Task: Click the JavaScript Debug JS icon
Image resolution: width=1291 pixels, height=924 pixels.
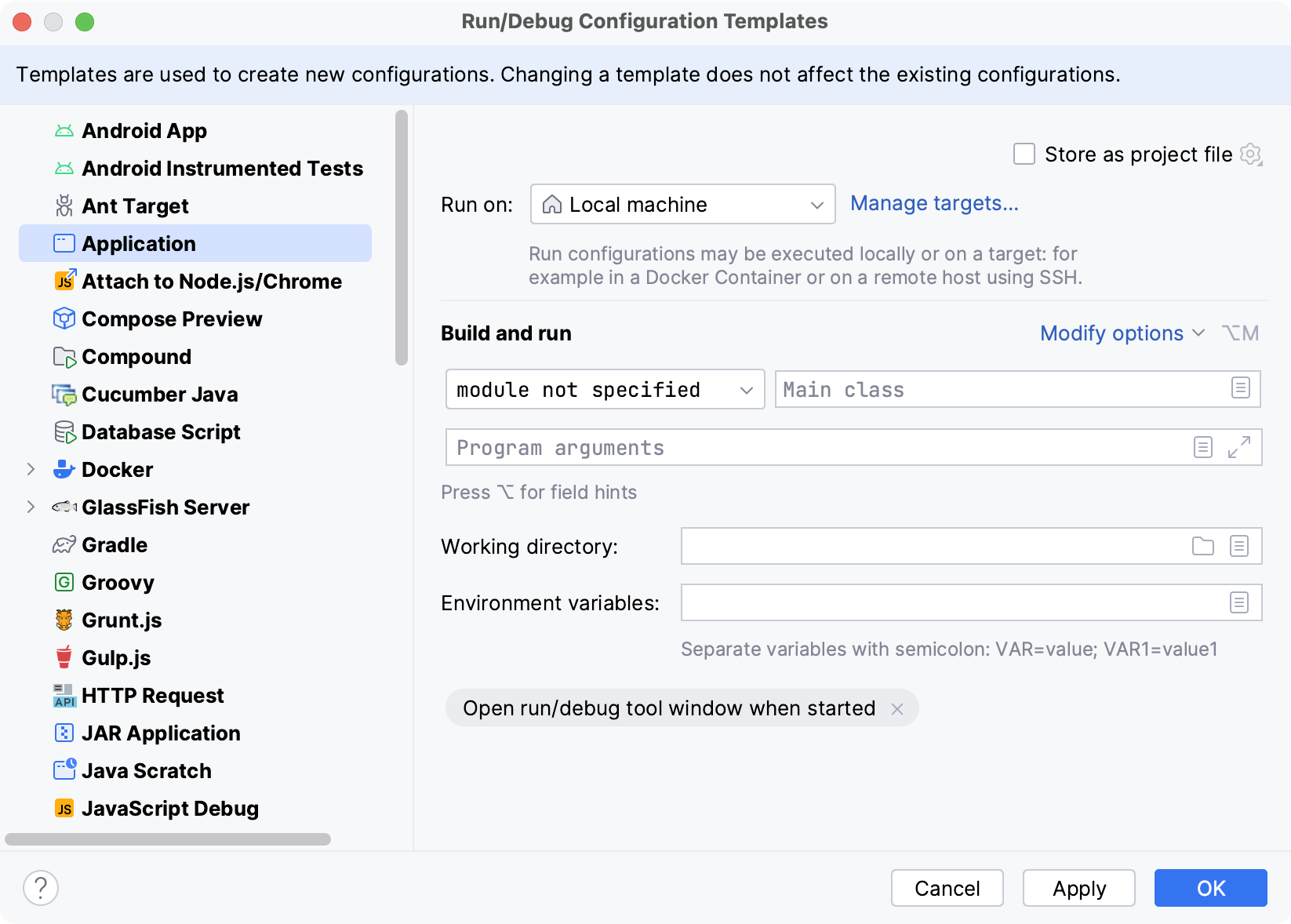Action: coord(64,809)
